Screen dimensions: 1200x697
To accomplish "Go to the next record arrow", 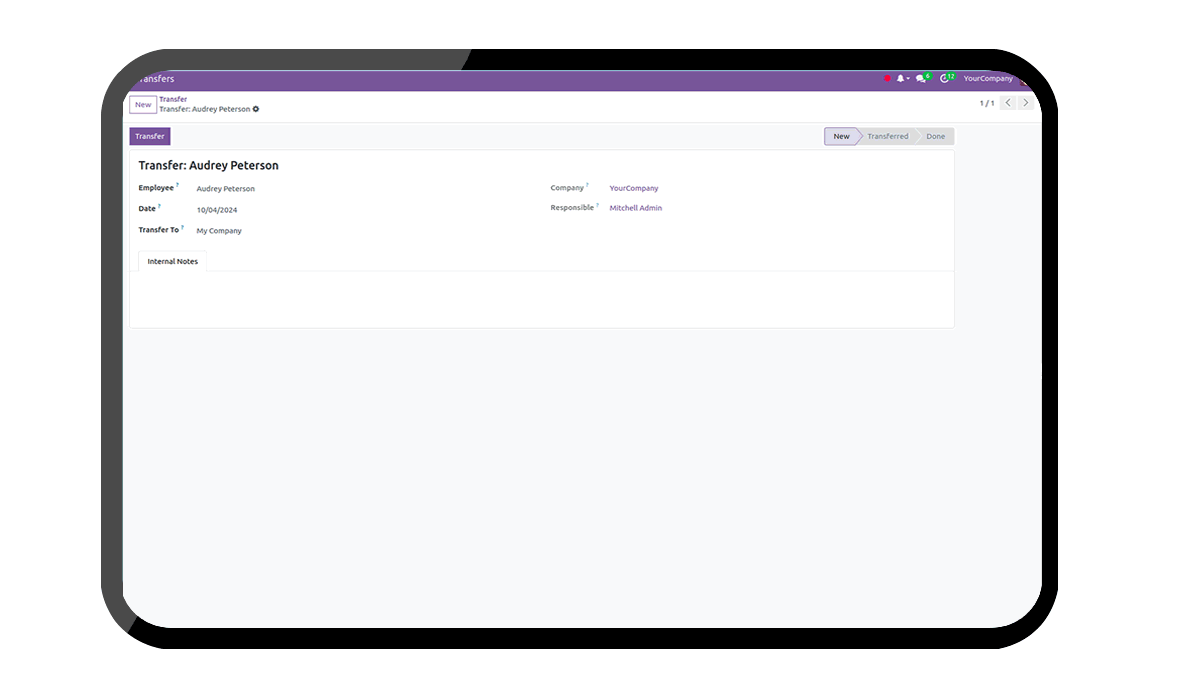I will [1025, 103].
